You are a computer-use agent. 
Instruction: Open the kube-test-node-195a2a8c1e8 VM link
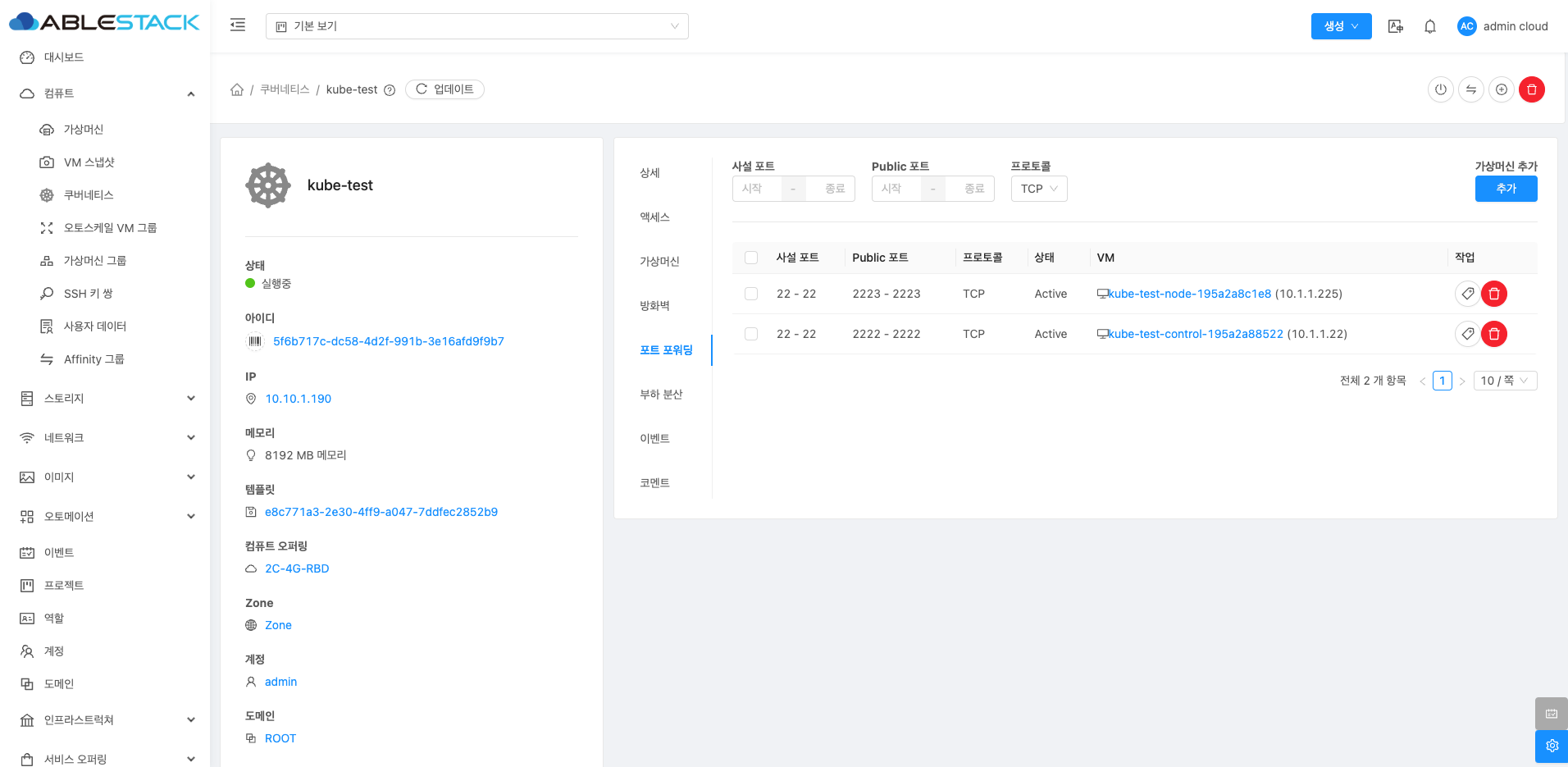click(1189, 294)
